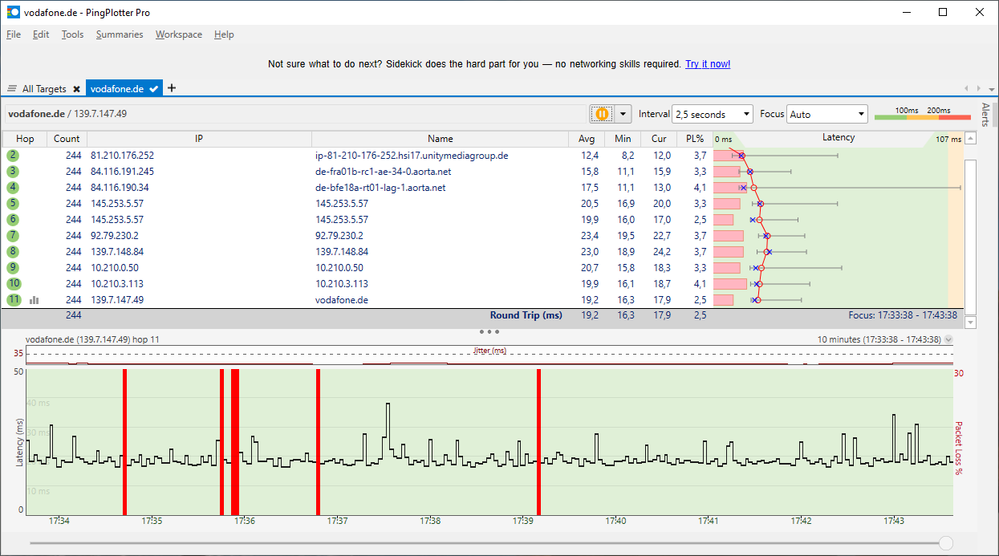Open the tab list dropdown arrow at far right
Screen dimensions: 999x556
click(991, 89)
